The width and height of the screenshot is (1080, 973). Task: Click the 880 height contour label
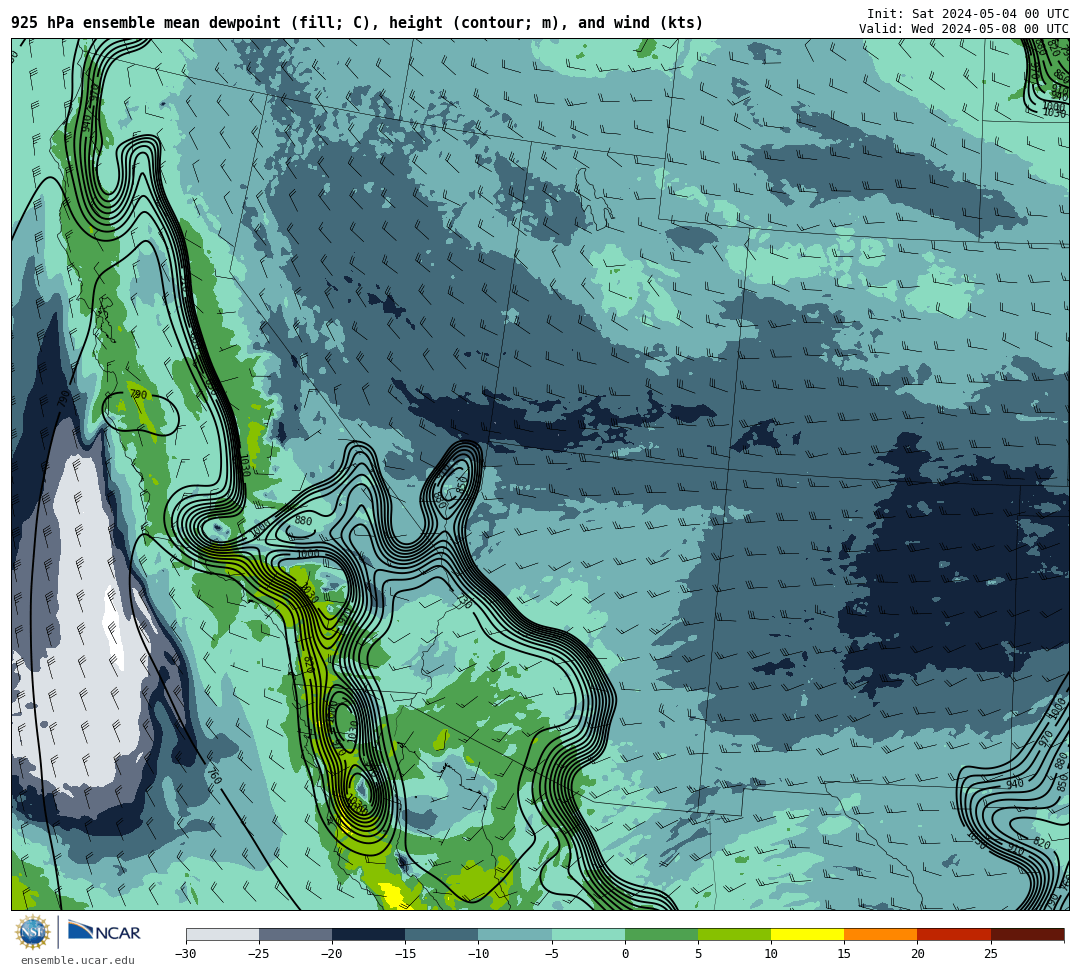(x=303, y=521)
